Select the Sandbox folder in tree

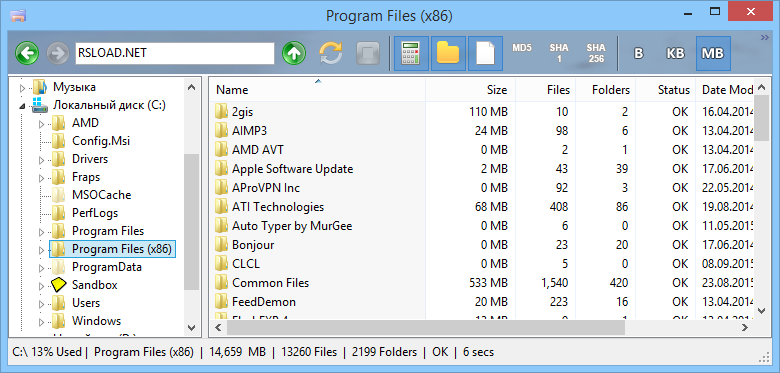coord(95,285)
